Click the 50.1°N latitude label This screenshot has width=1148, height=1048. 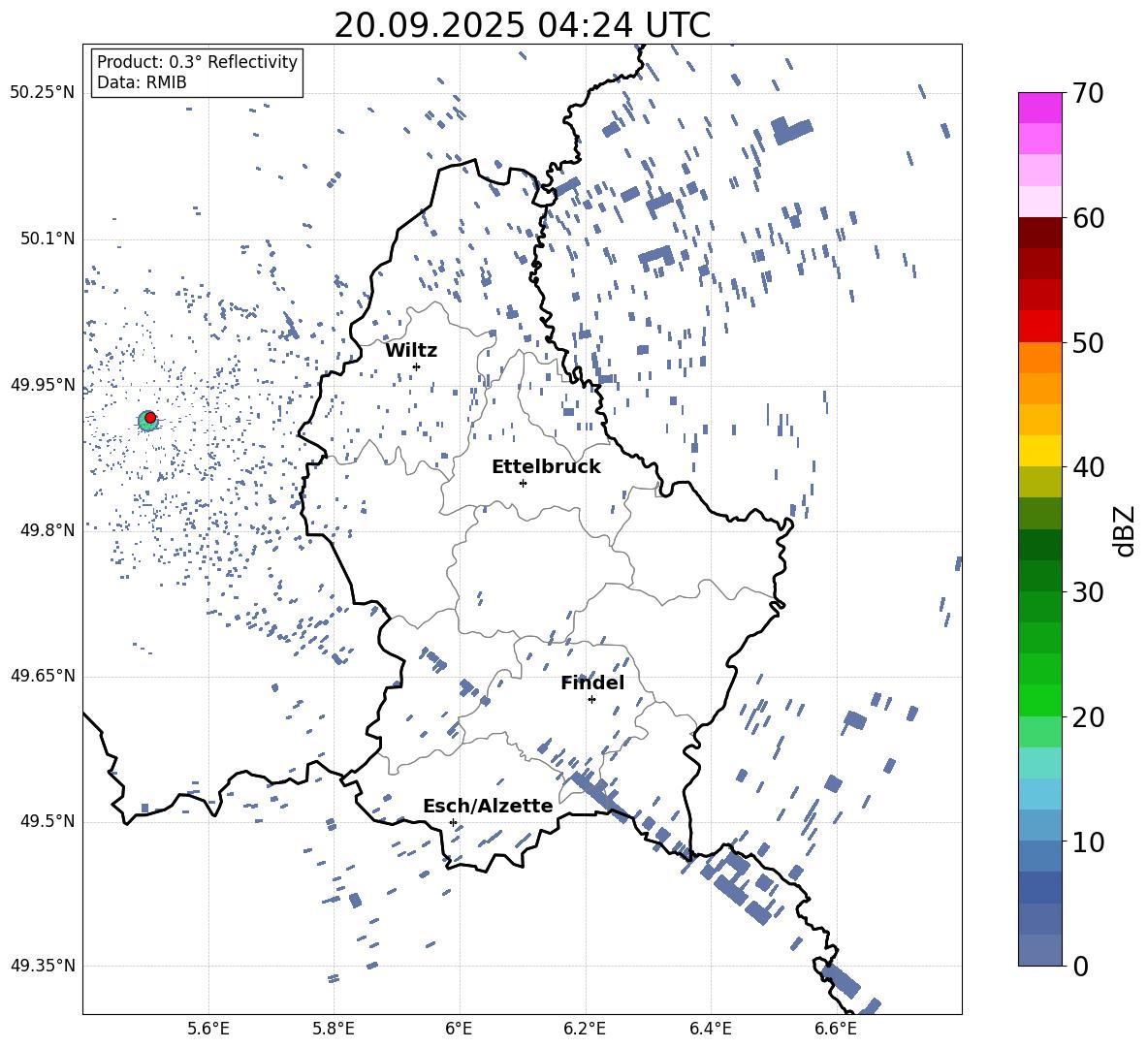pos(47,239)
